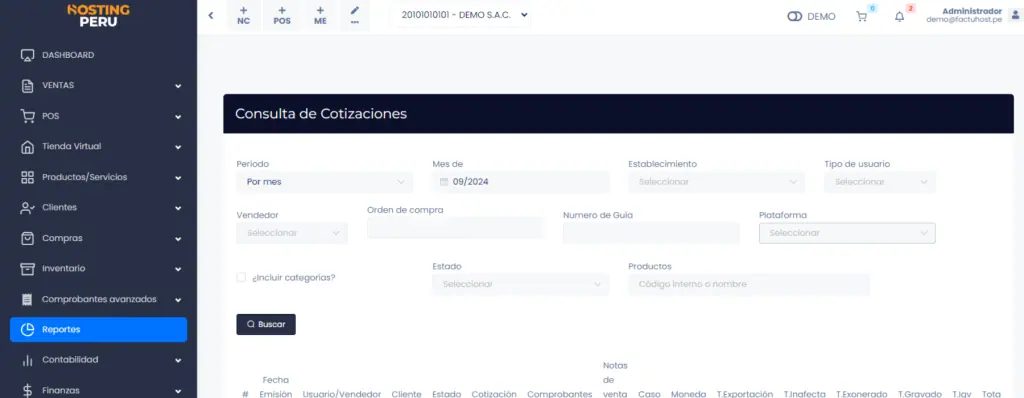
Task: Click the Mes de 09/2024 date field
Action: (x=520, y=182)
